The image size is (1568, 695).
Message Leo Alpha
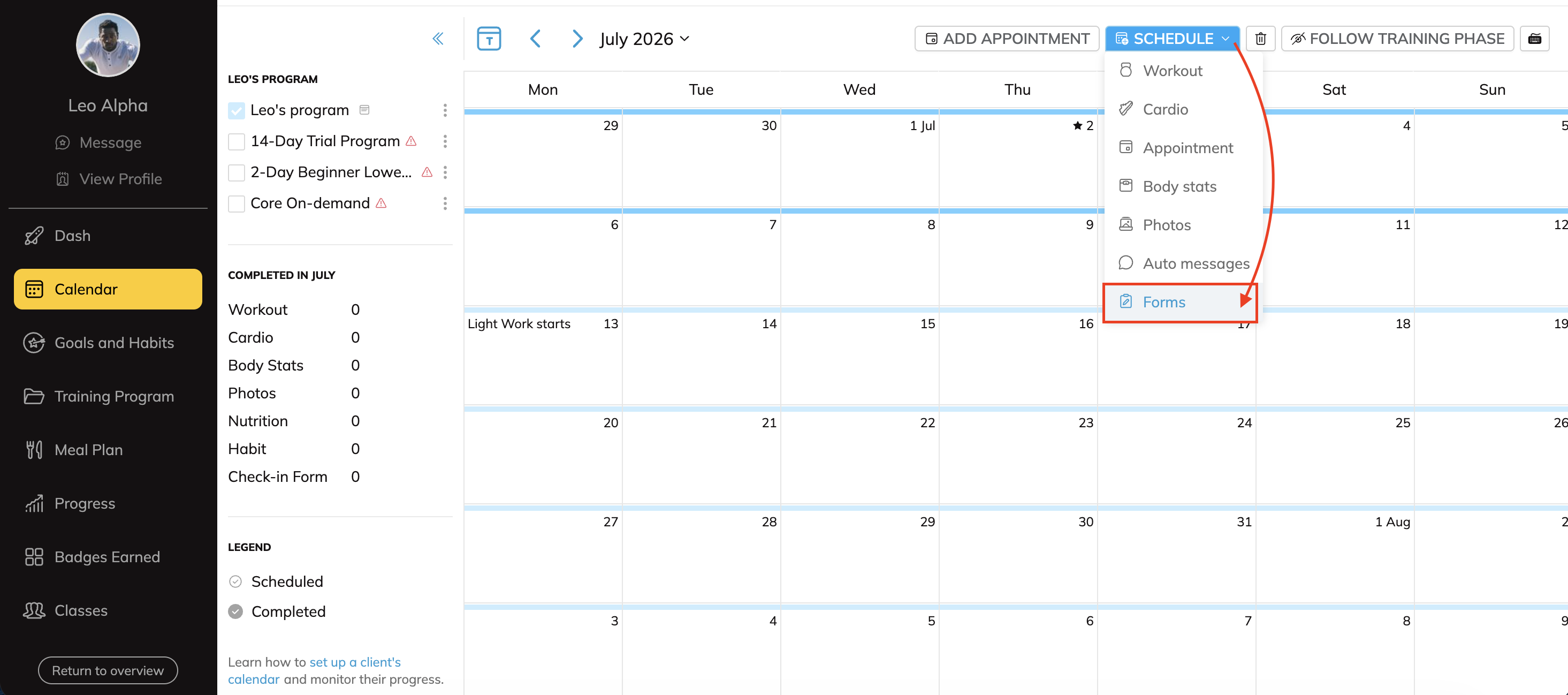click(x=98, y=142)
